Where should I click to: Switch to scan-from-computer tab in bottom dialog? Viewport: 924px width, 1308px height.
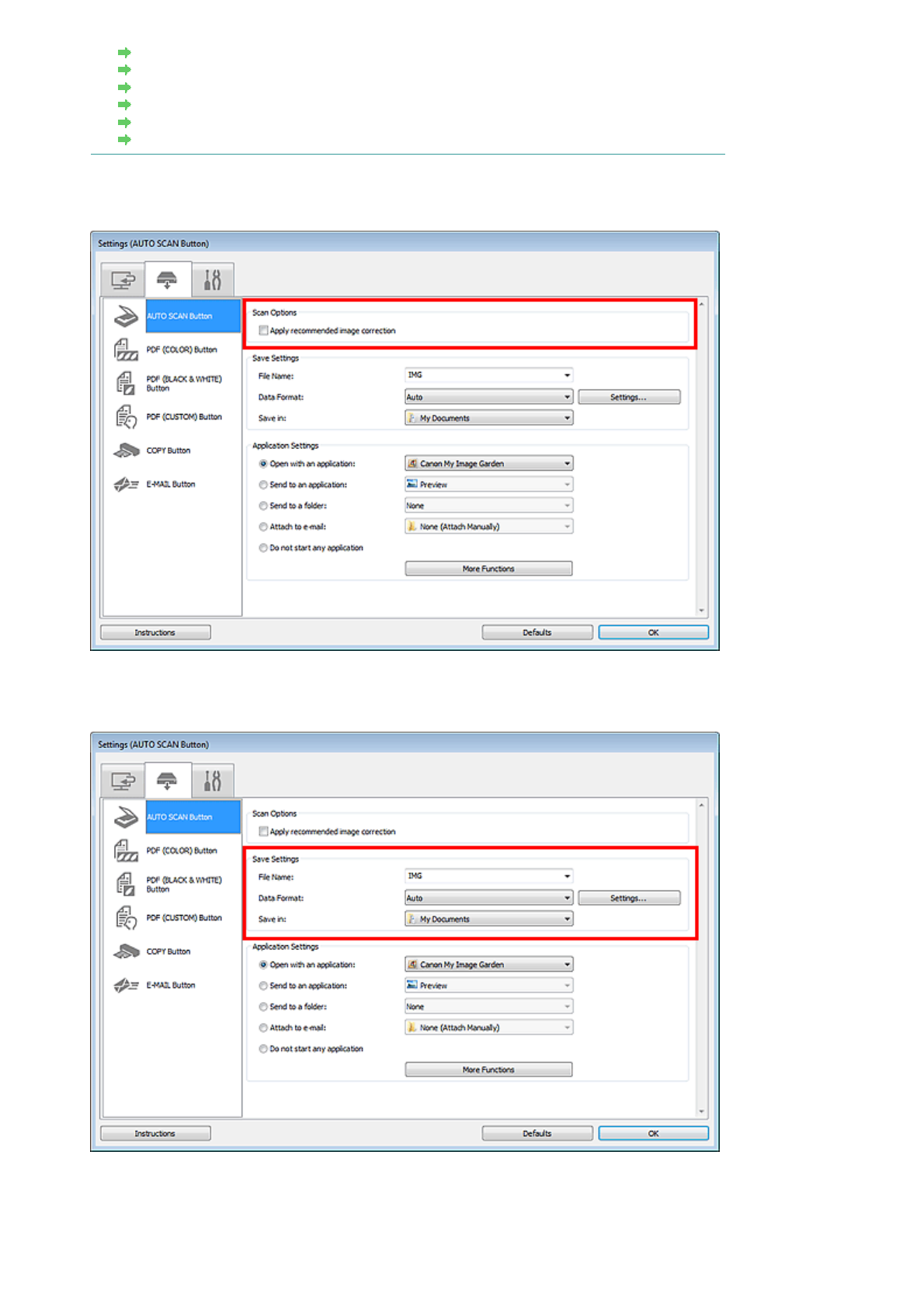(x=123, y=781)
